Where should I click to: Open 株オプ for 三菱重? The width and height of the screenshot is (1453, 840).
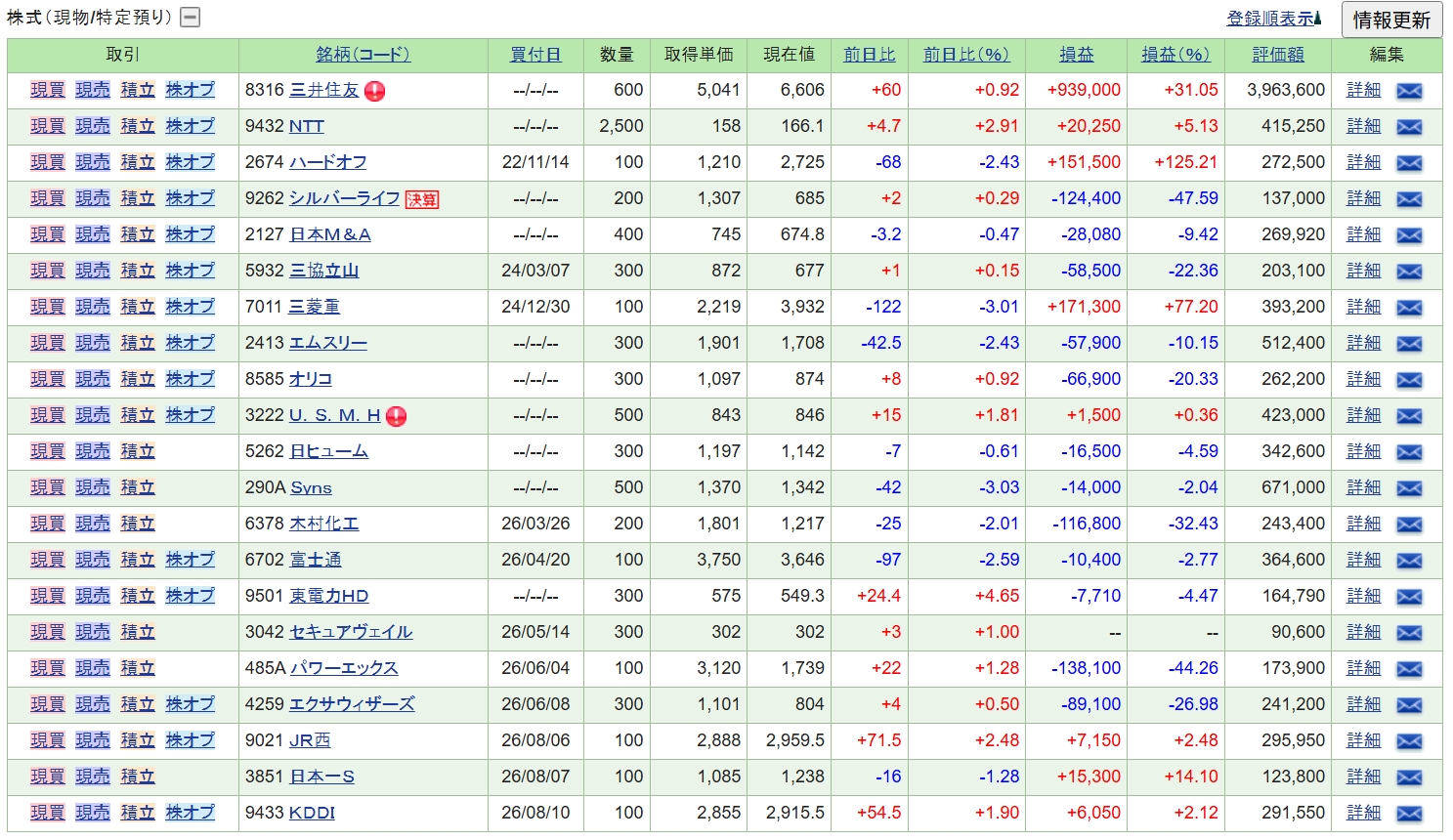pyautogui.click(x=190, y=307)
